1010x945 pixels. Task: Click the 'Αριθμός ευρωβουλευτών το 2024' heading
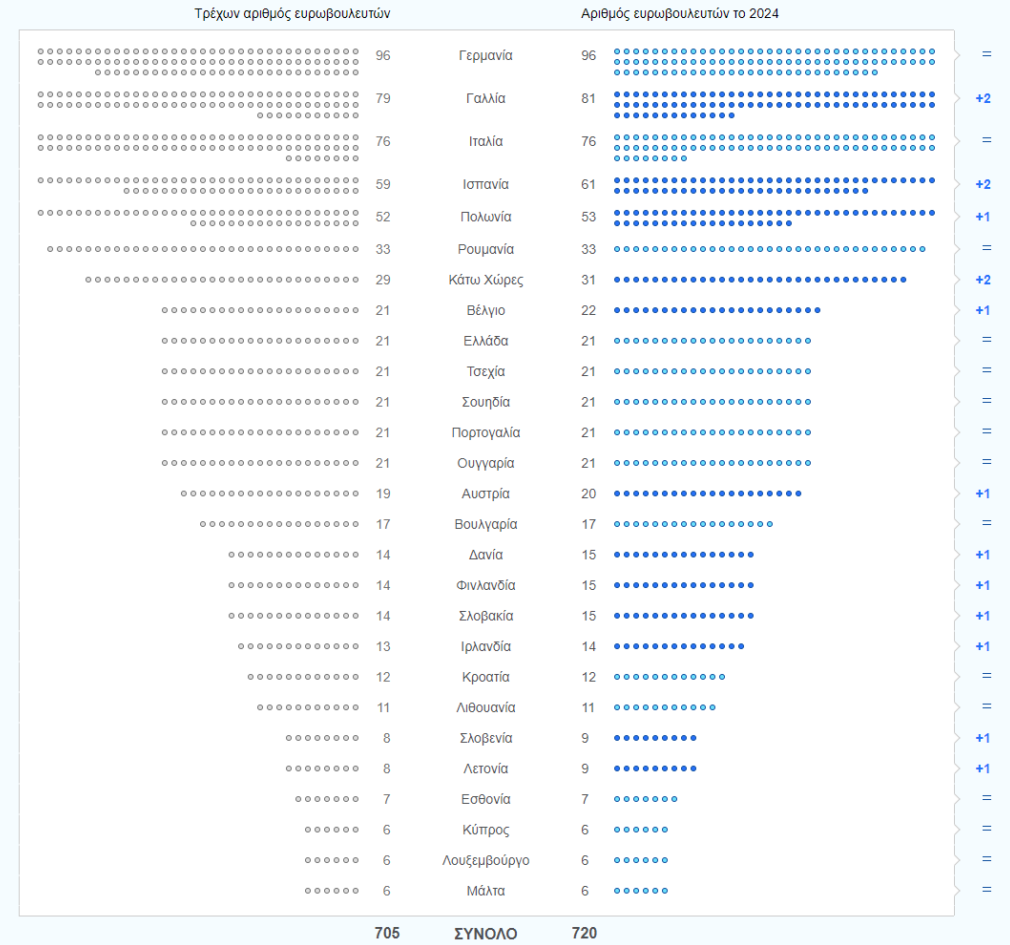point(680,13)
